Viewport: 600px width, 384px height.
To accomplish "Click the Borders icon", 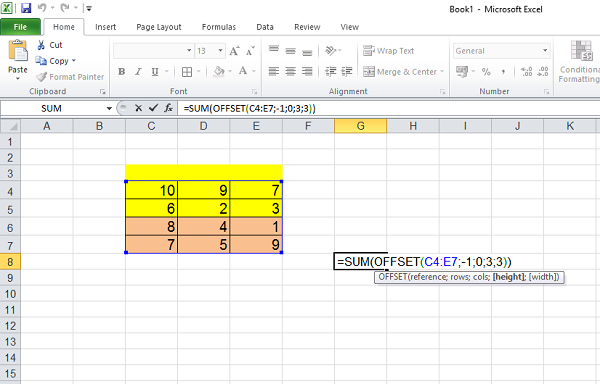I will 187,72.
